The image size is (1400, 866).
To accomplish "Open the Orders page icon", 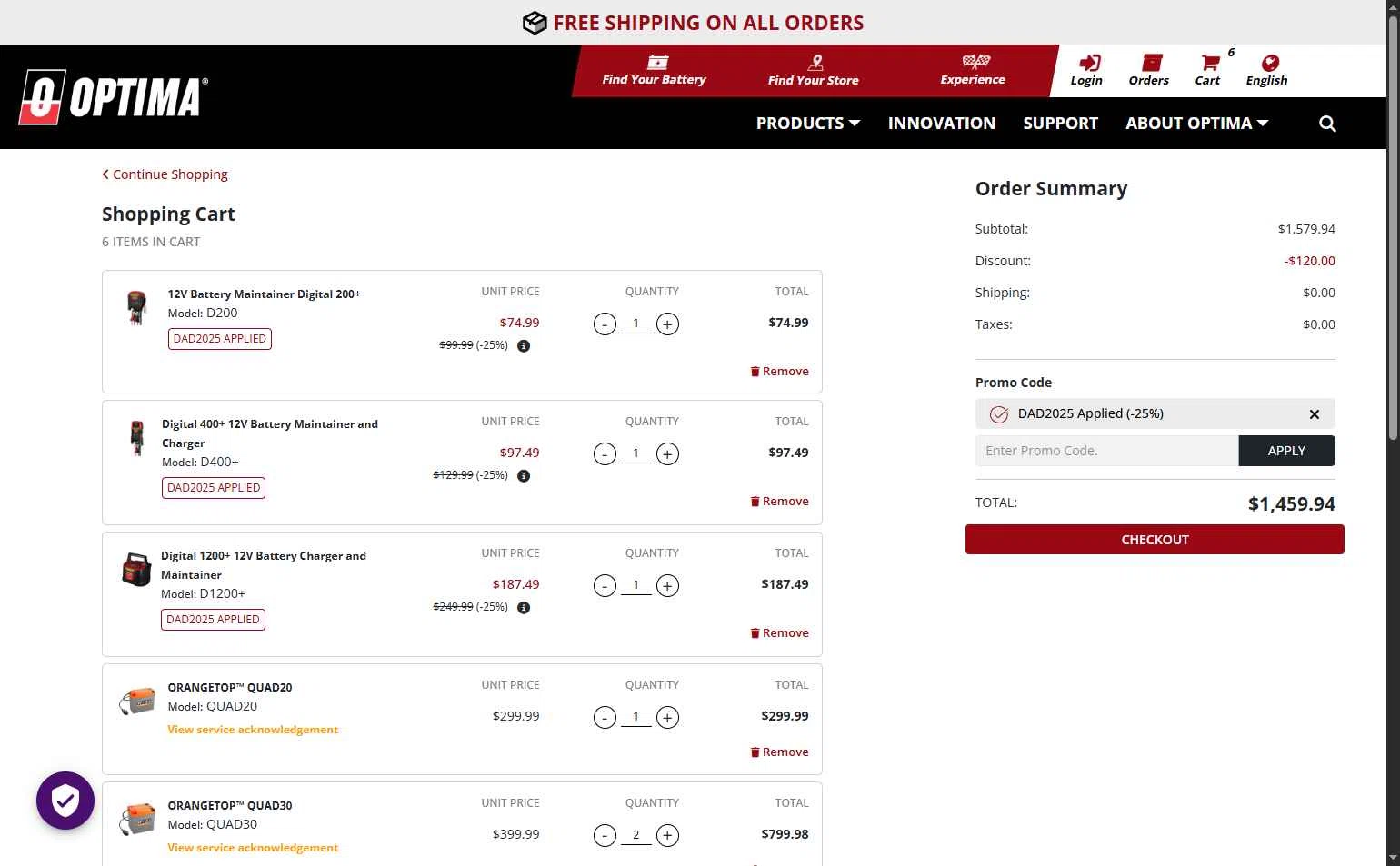I will coord(1149,71).
